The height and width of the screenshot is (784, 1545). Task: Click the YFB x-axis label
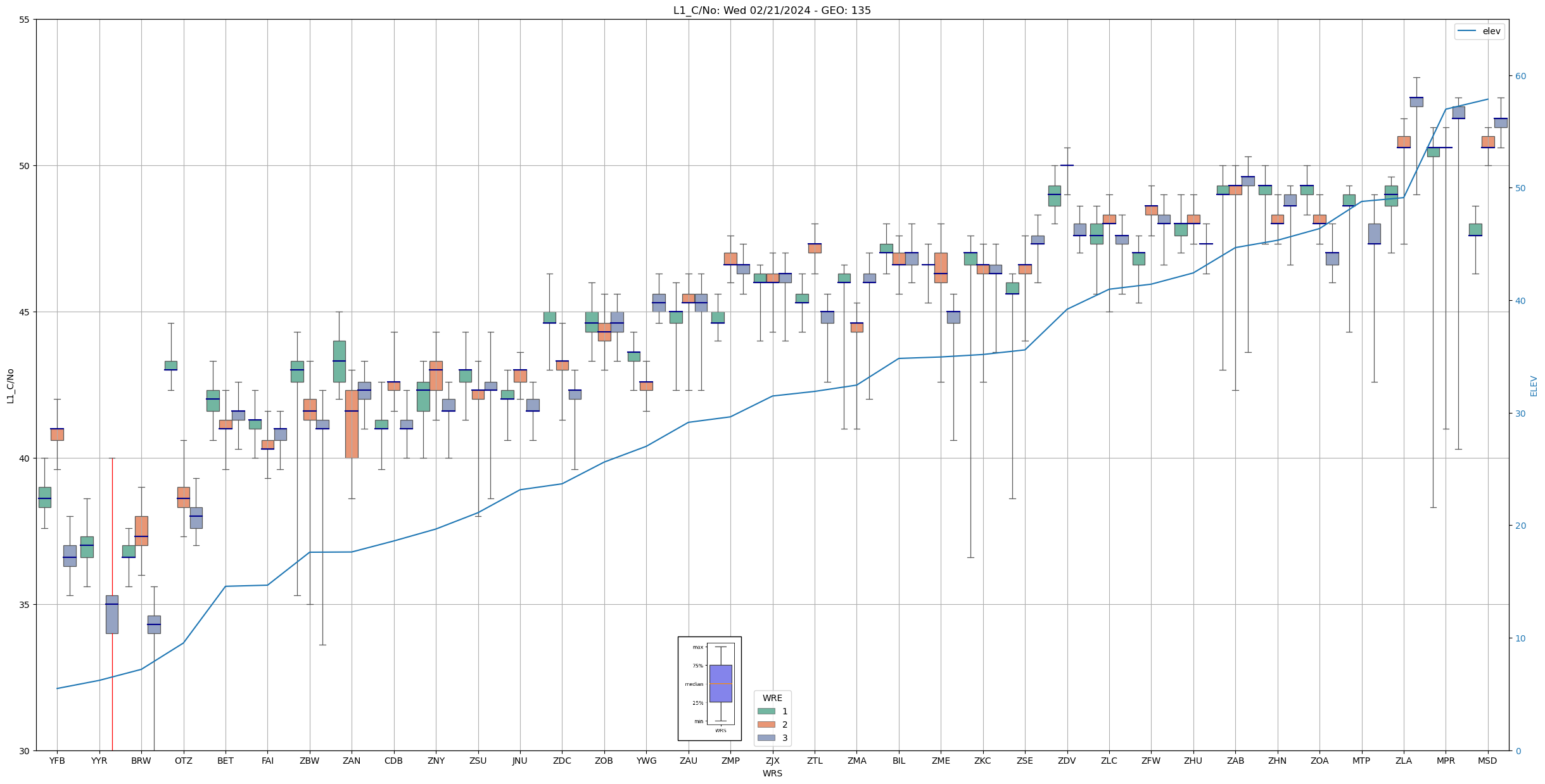coord(57,761)
